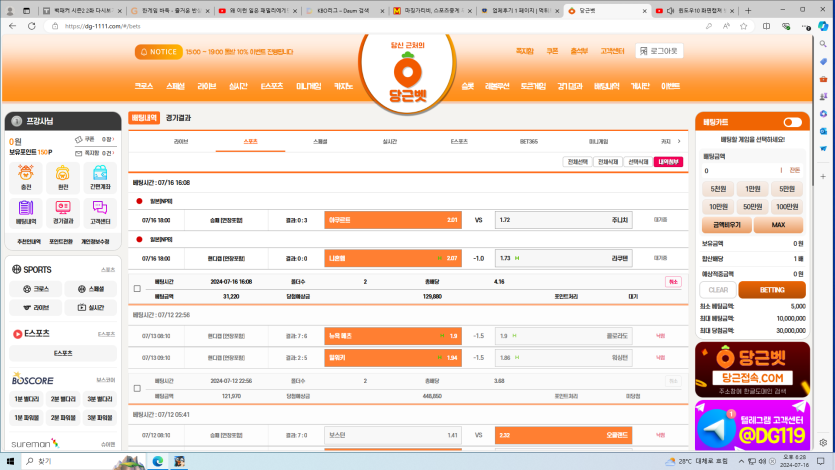Select the 1분 별다리 game under BOSCORE

(x=26, y=399)
